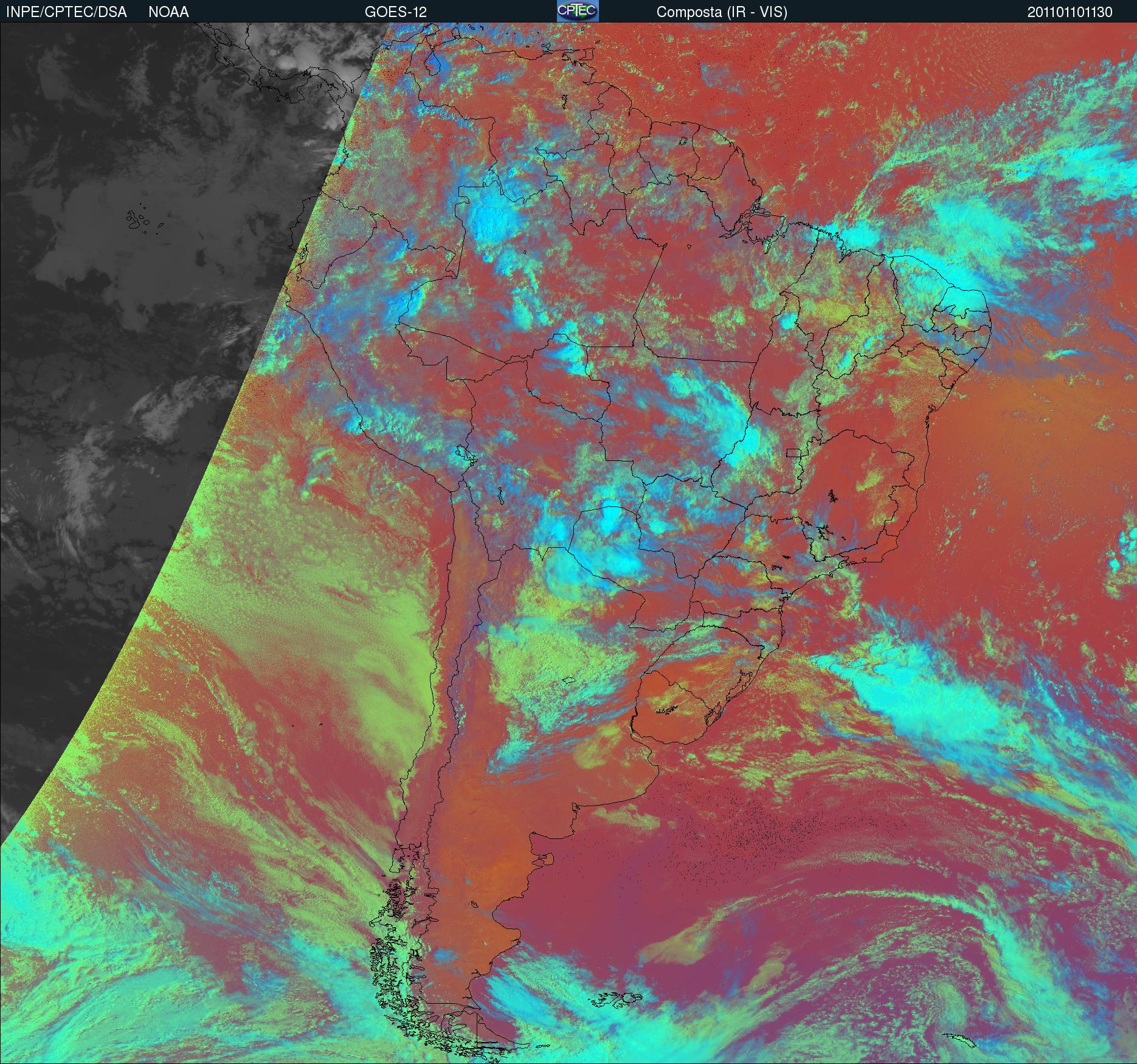Screen dimensions: 1137x1064
Task: Click the Composta (IR - VIS) title
Action: tap(722, 12)
